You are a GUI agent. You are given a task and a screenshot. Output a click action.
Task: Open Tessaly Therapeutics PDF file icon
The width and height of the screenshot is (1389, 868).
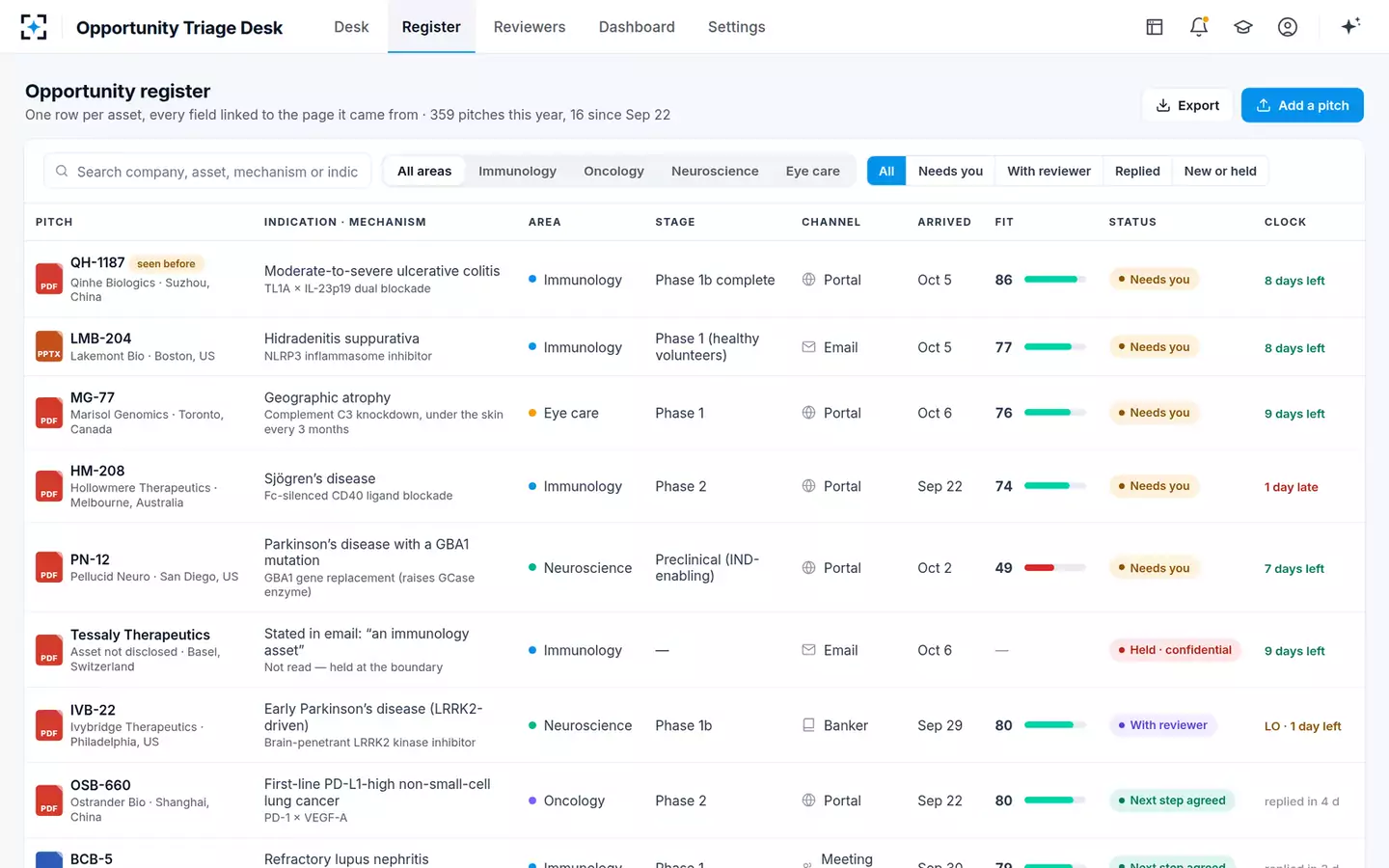click(49, 650)
